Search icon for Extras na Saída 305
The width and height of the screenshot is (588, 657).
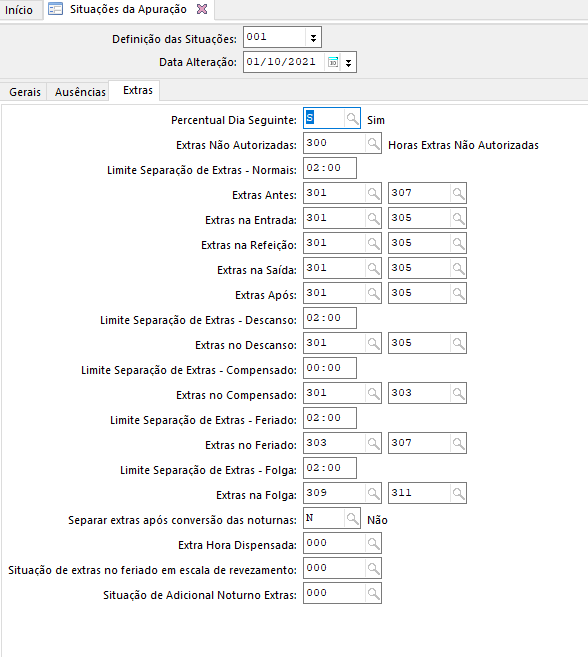coord(458,269)
